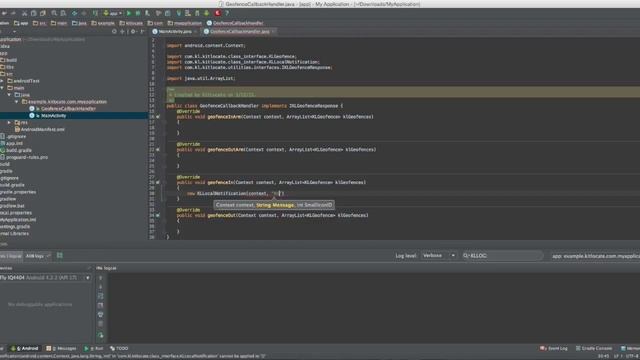Switch to the GeofenceCallbackHandler.java editor tab
The height and width of the screenshot is (360, 640).
pyautogui.click(x=240, y=31)
